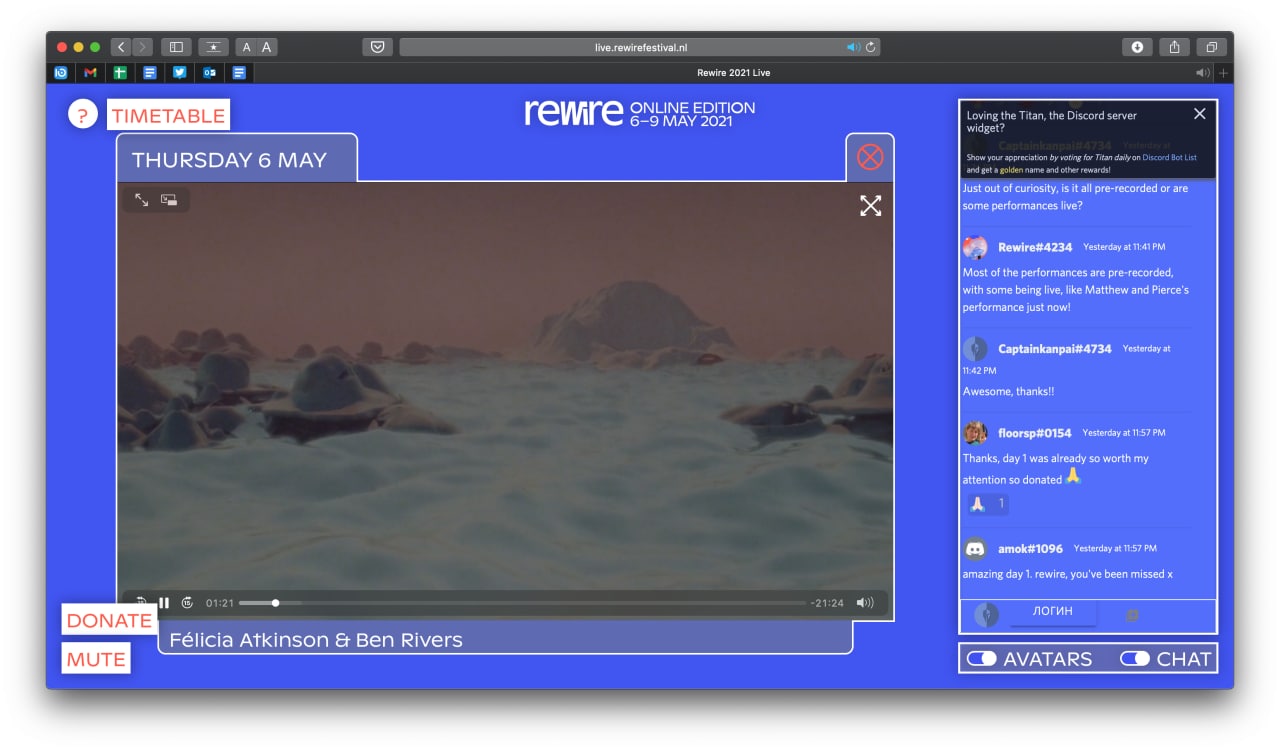The image size is (1280, 750).
Task: Open the TIMETABLE menu
Action: pyautogui.click(x=168, y=115)
